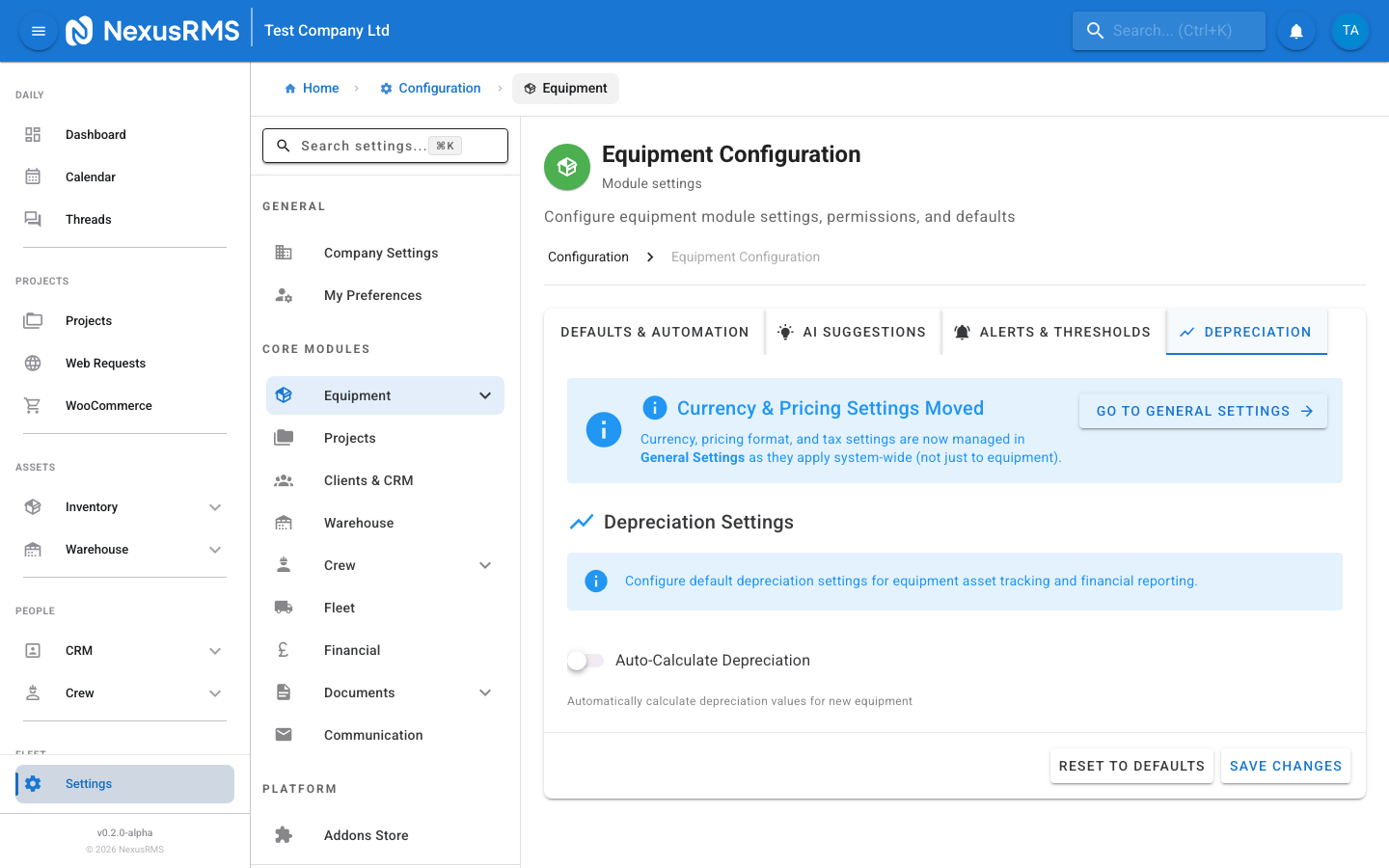Image resolution: width=1389 pixels, height=868 pixels.
Task: Click the notifications bell icon
Action: 1295,30
